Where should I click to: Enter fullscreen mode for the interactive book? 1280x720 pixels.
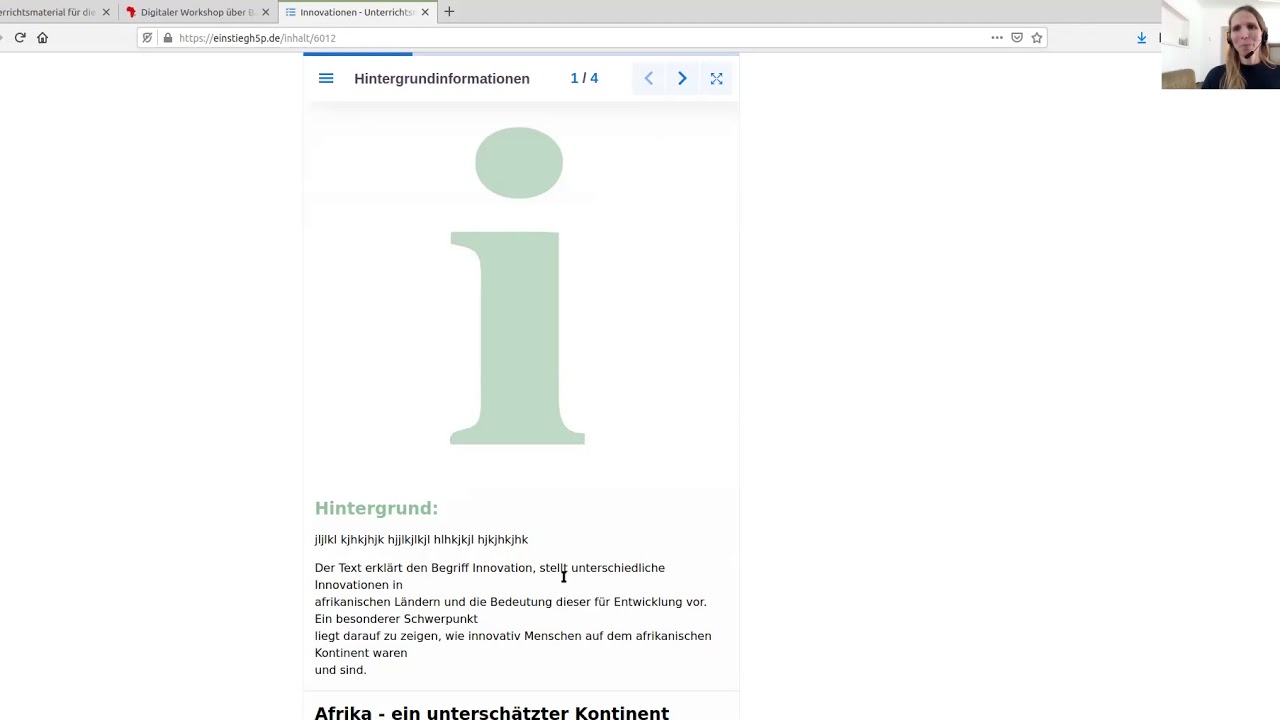point(716,78)
